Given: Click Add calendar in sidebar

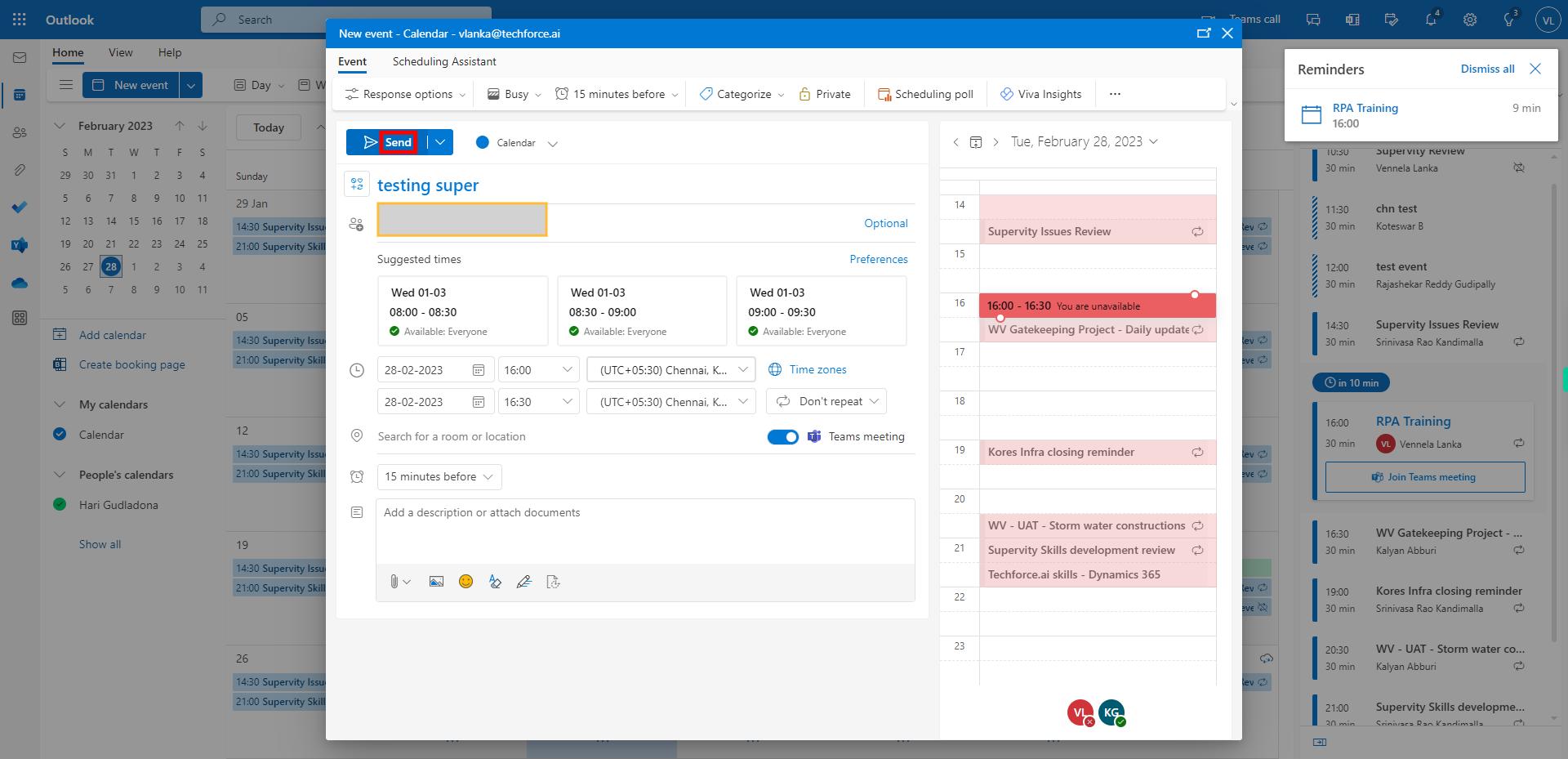Looking at the screenshot, I should coord(112,335).
